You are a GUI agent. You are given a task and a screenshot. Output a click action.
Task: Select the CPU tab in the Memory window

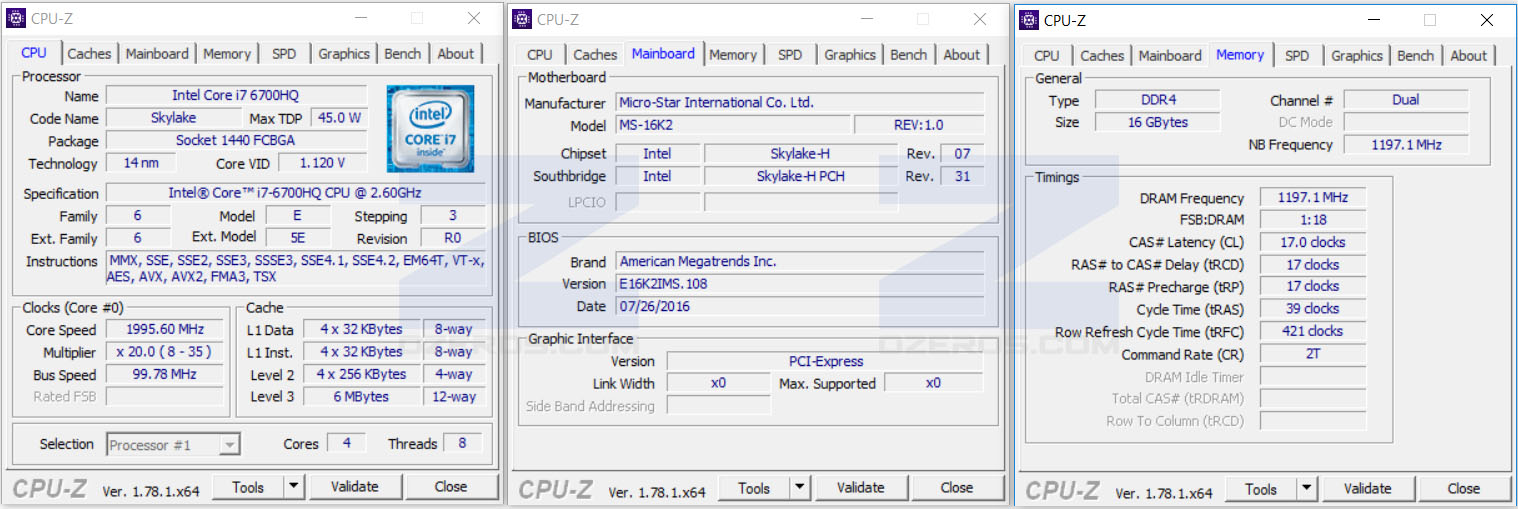click(1046, 56)
